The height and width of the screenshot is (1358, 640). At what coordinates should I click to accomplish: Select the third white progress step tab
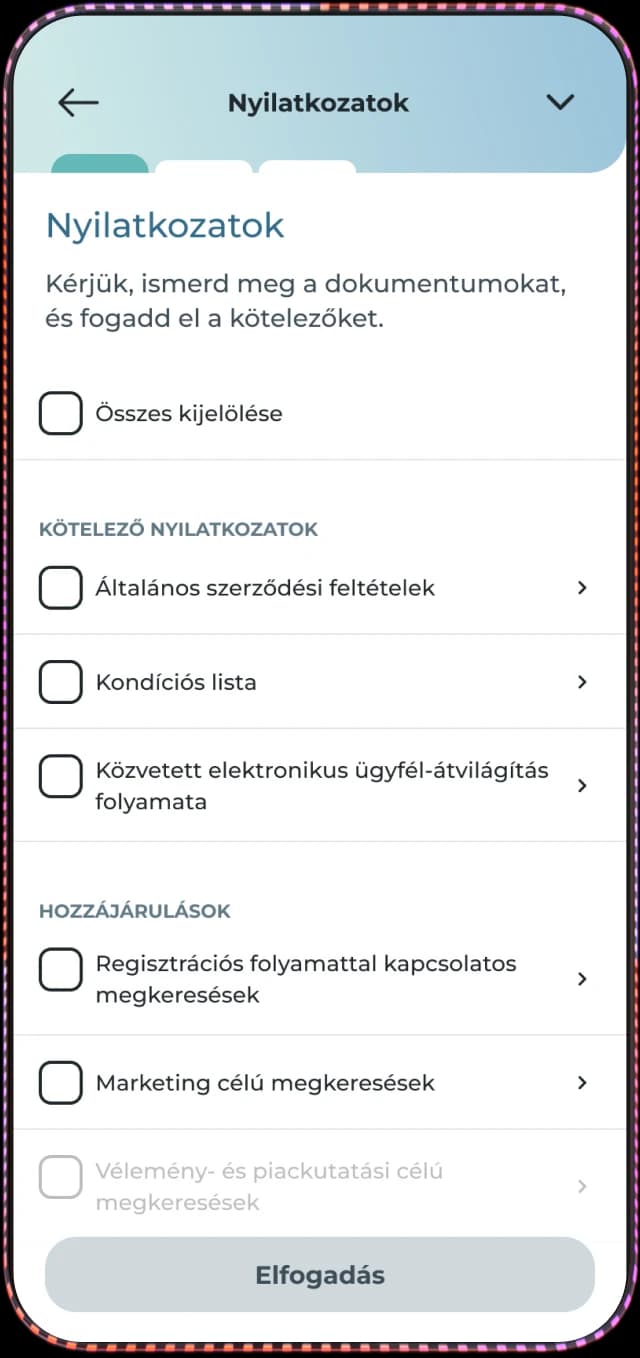[307, 167]
